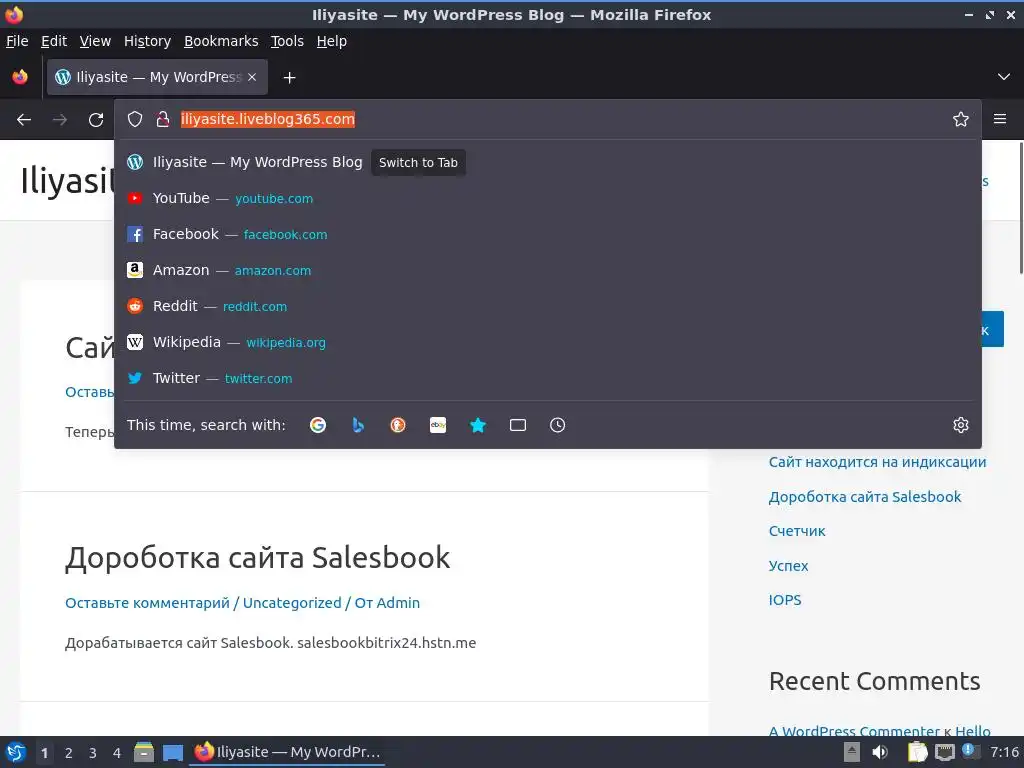
Task: Search this time with Google
Action: [318, 425]
